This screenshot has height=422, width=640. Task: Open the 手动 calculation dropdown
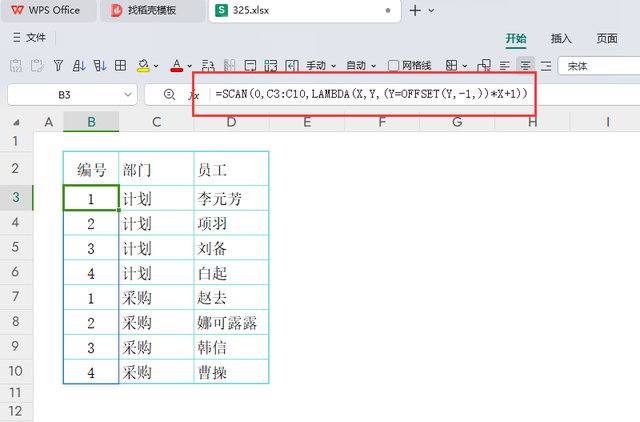(321, 65)
